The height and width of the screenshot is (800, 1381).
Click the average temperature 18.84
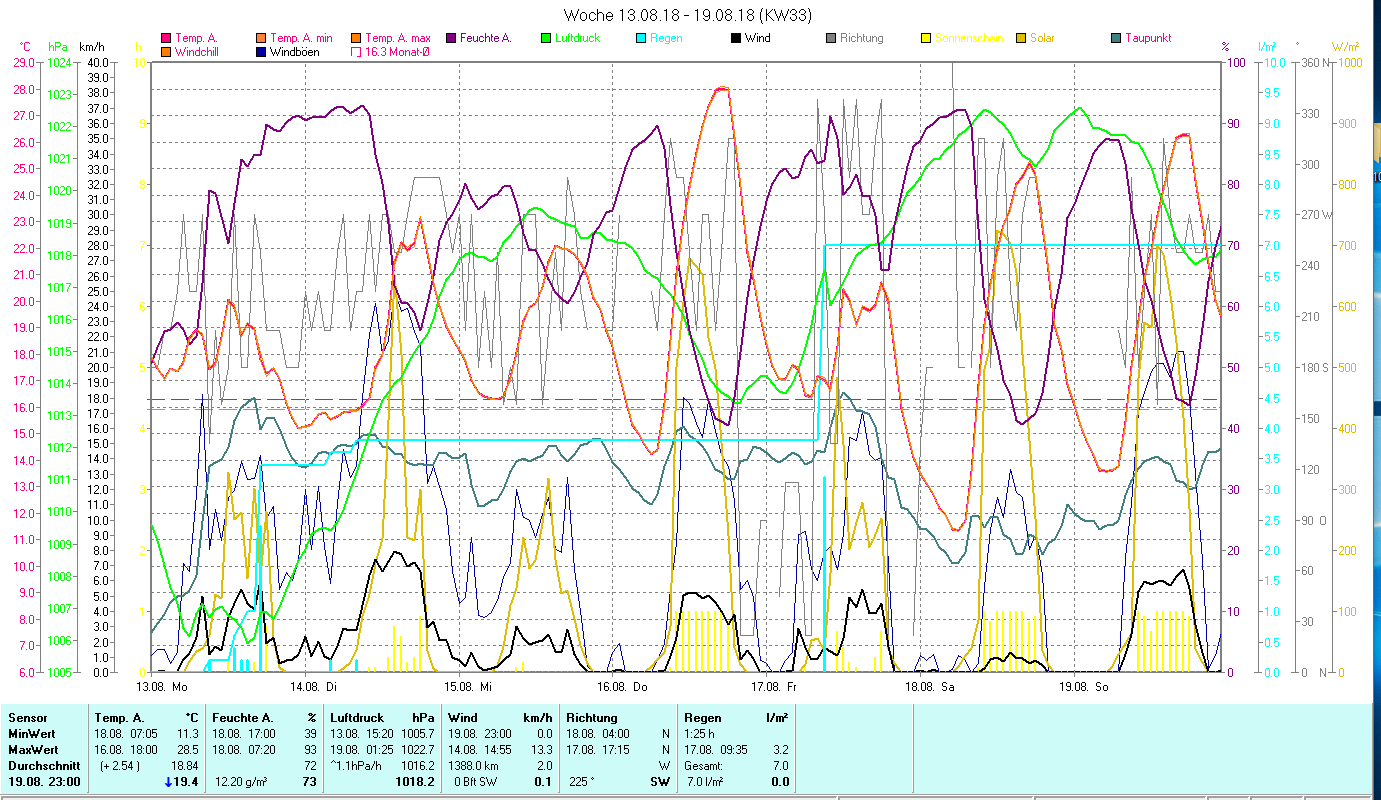(185, 765)
